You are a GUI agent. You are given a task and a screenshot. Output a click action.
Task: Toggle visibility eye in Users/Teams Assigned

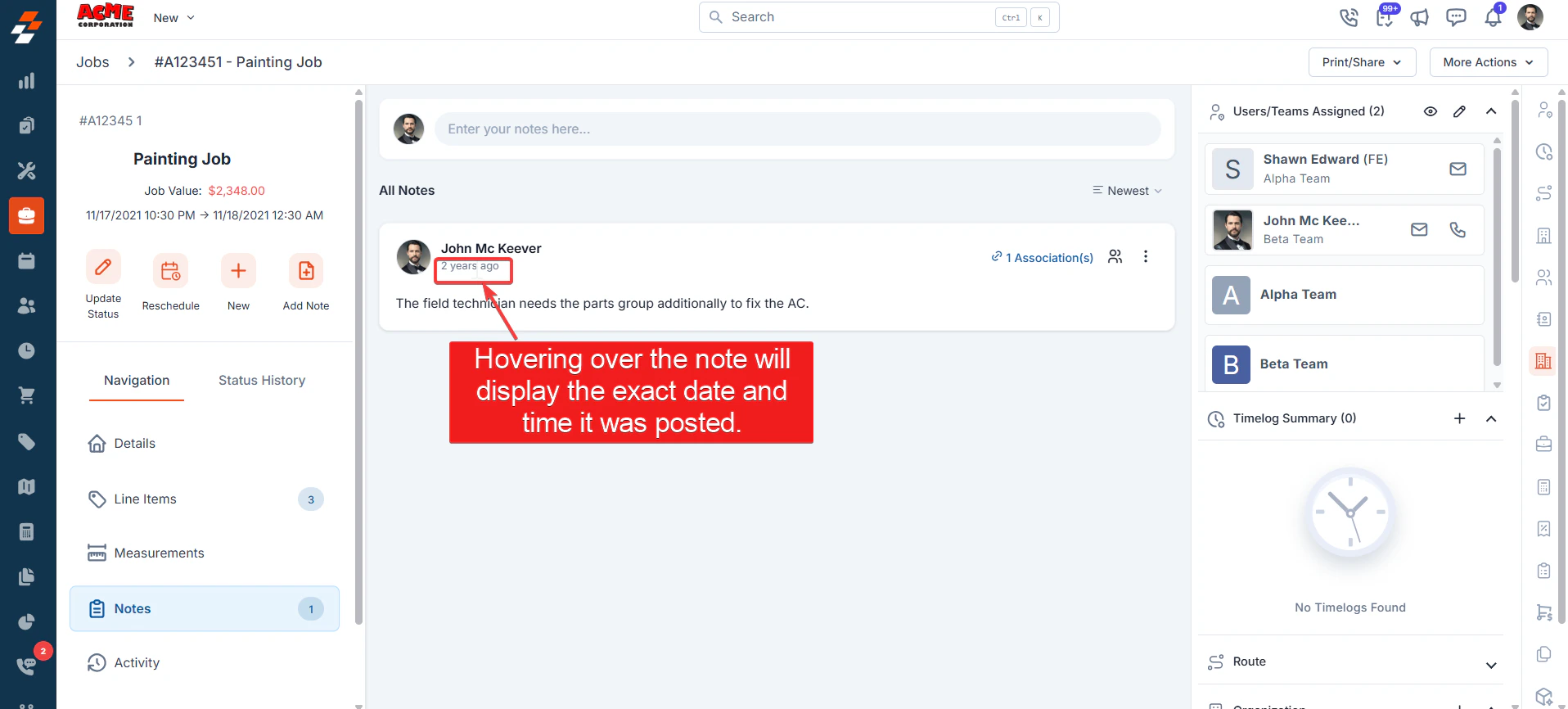pos(1430,111)
